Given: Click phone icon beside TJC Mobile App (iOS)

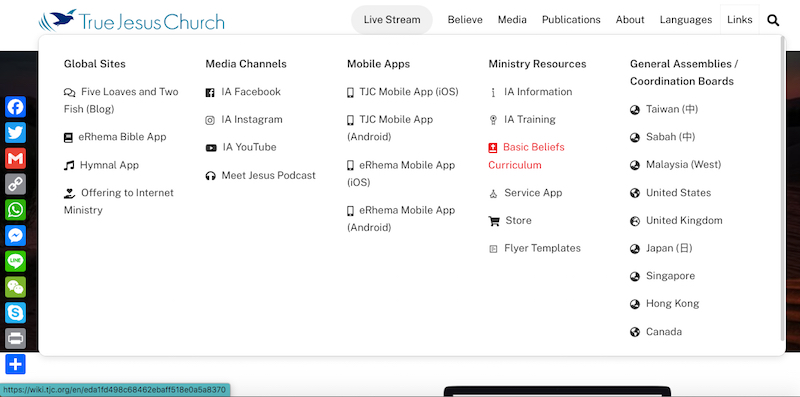Looking at the screenshot, I should pyautogui.click(x=350, y=92).
